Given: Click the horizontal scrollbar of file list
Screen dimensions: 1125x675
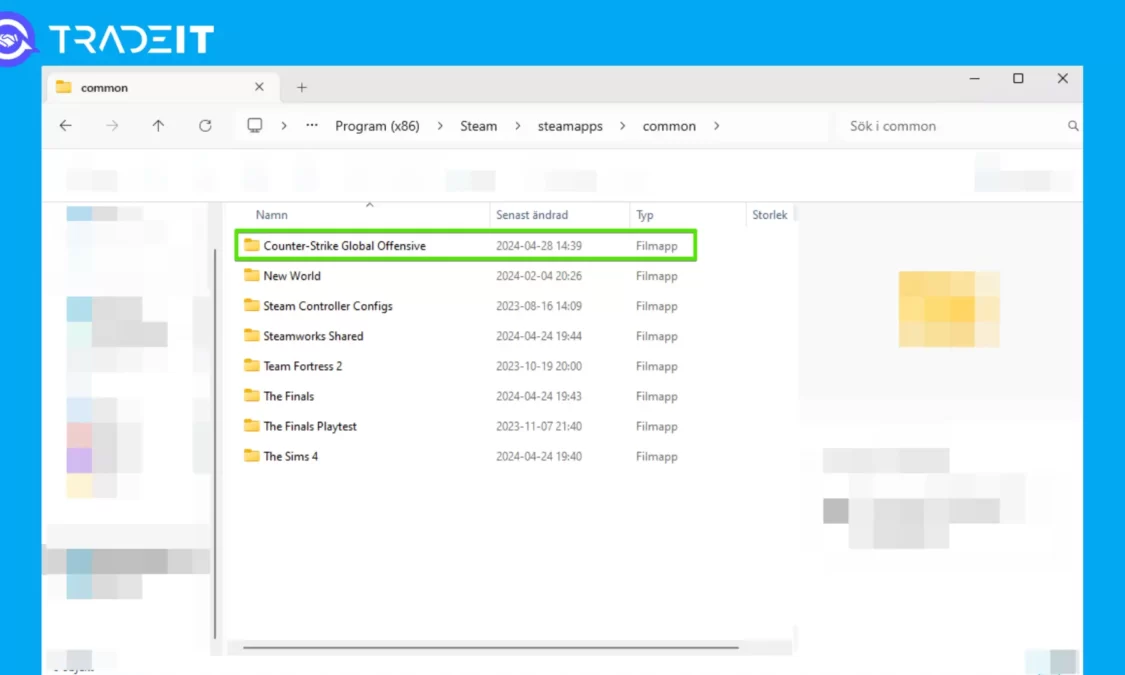Looking at the screenshot, I should (491, 647).
